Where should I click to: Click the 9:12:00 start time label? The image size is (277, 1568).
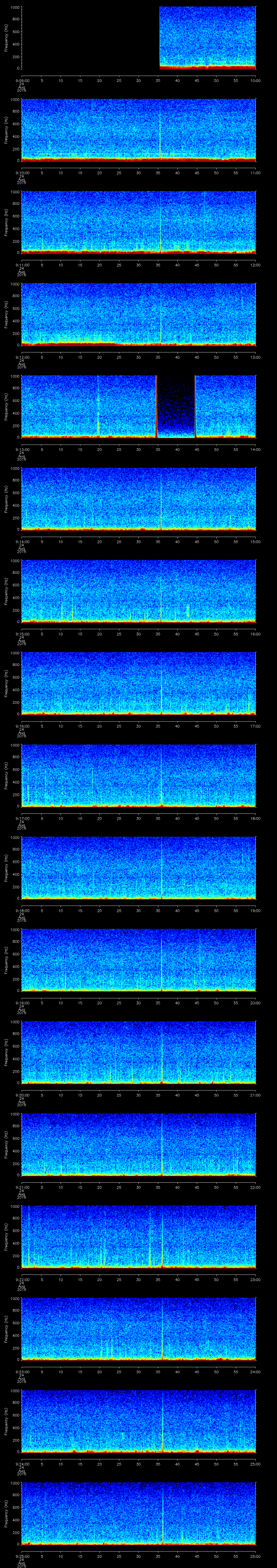pyautogui.click(x=22, y=357)
